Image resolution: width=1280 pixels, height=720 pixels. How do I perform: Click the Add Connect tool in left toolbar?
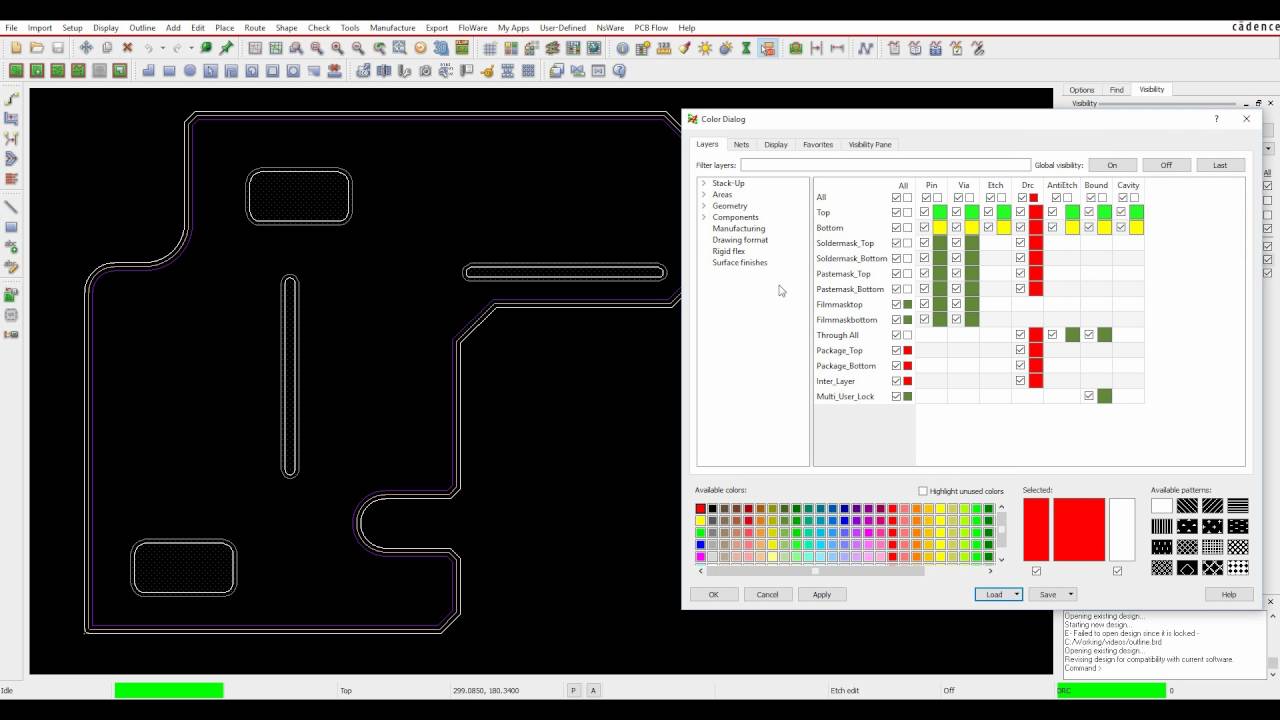12,99
